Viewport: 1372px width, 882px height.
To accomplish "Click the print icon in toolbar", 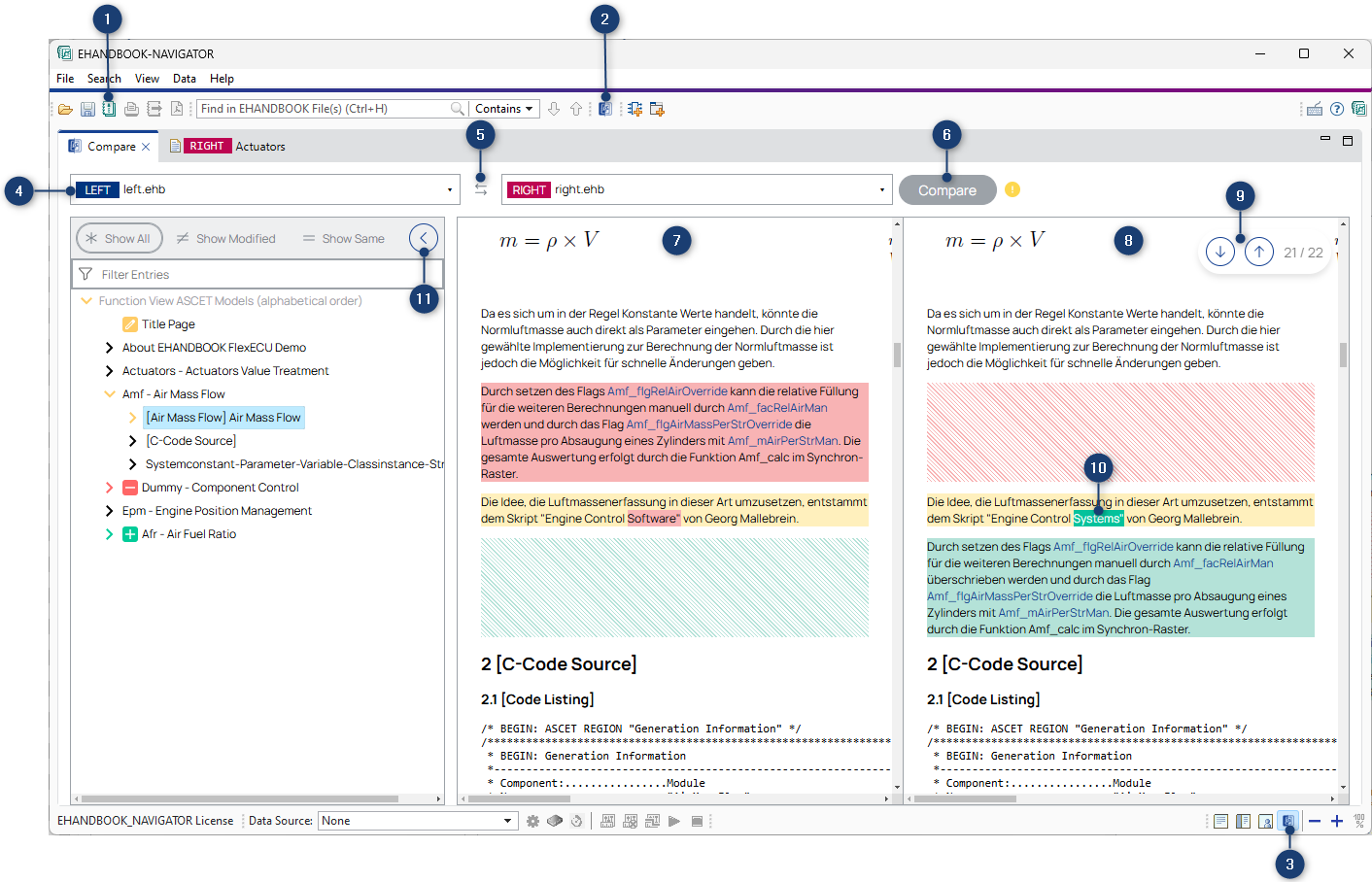I will pyautogui.click(x=131, y=109).
